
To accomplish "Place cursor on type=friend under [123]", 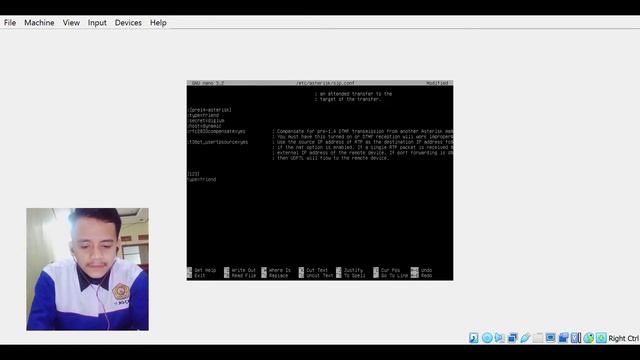I will coord(202,179).
